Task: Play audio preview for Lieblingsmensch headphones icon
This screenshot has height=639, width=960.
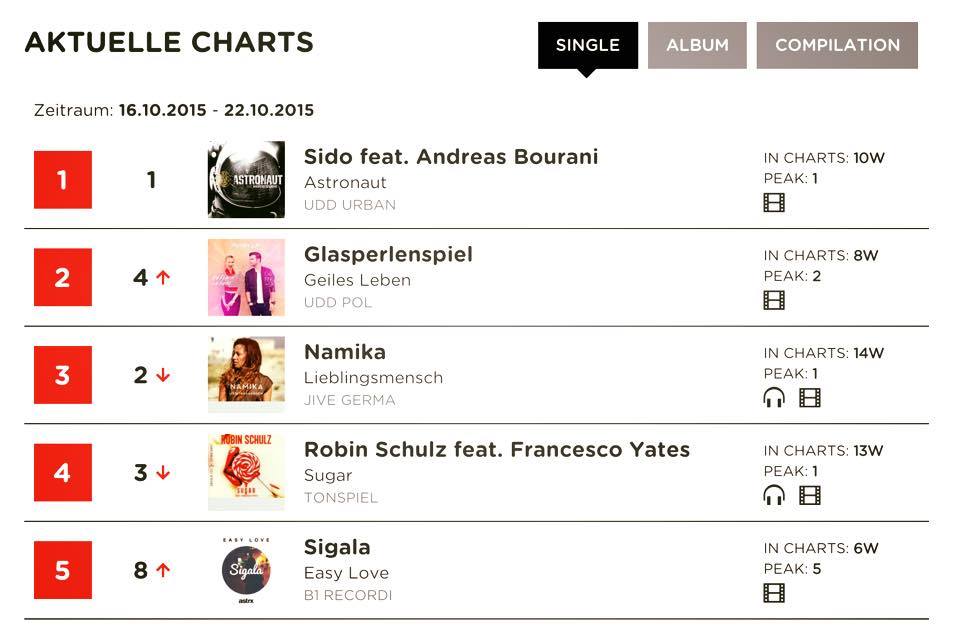Action: click(x=774, y=398)
